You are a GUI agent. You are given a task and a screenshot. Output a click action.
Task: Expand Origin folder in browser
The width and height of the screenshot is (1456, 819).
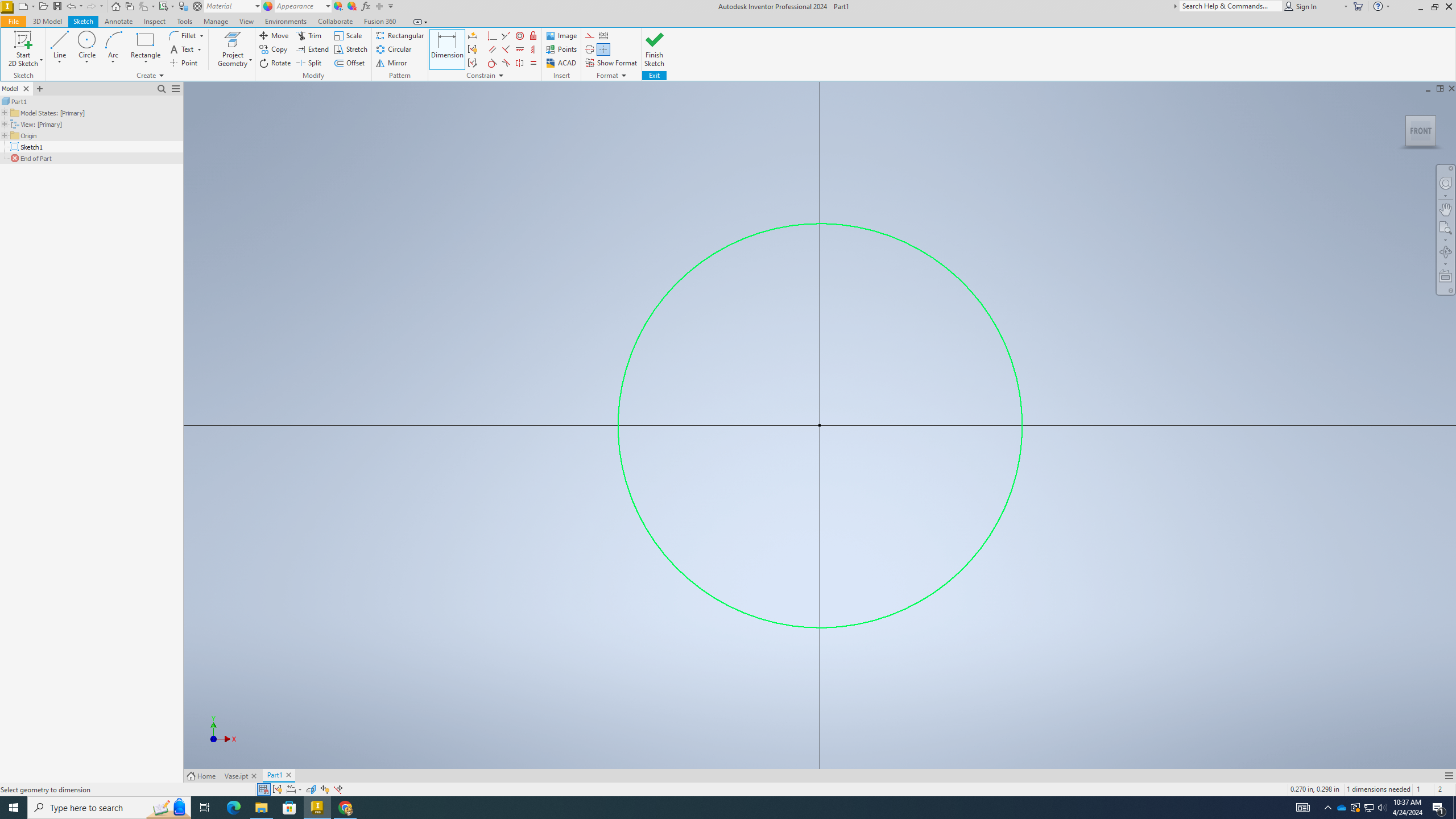5,135
